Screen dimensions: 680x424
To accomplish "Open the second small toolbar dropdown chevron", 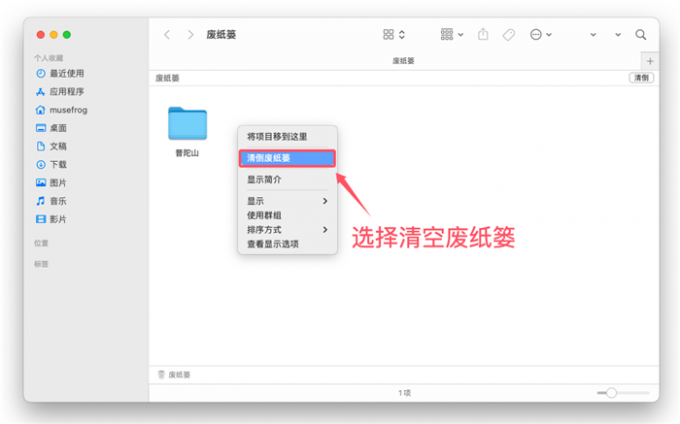I will (618, 35).
